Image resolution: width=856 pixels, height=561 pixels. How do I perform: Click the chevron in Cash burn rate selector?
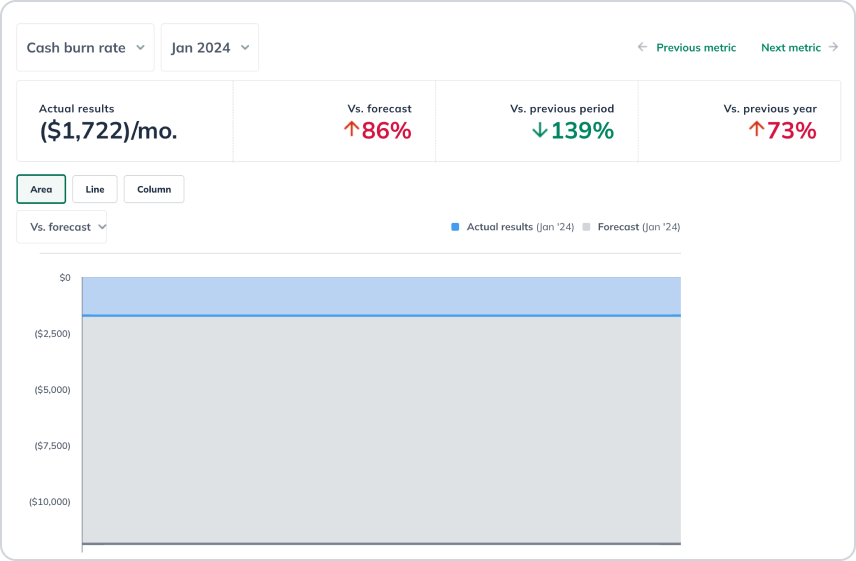[x=140, y=48]
